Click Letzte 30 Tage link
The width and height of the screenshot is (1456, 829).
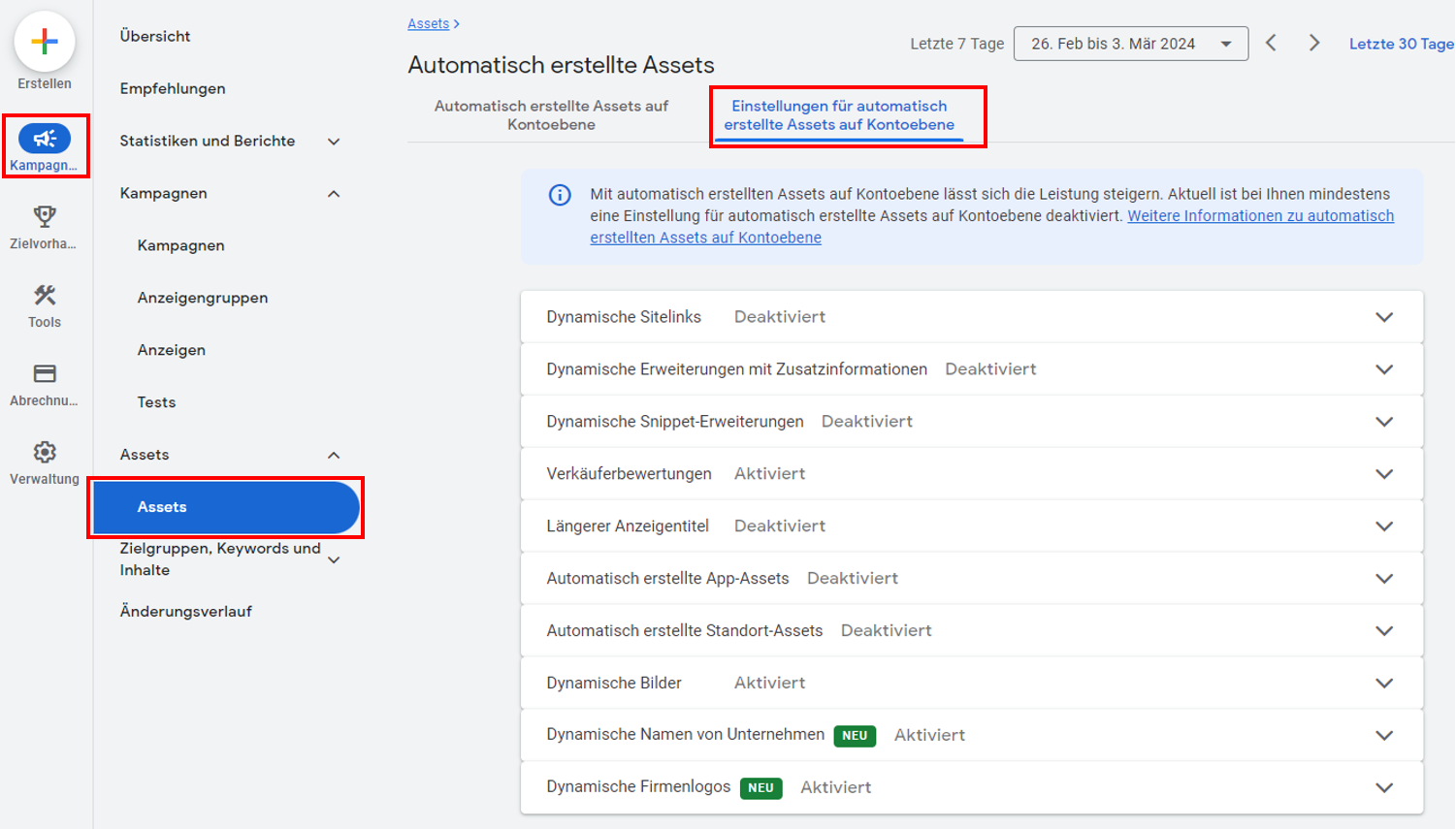click(1400, 43)
